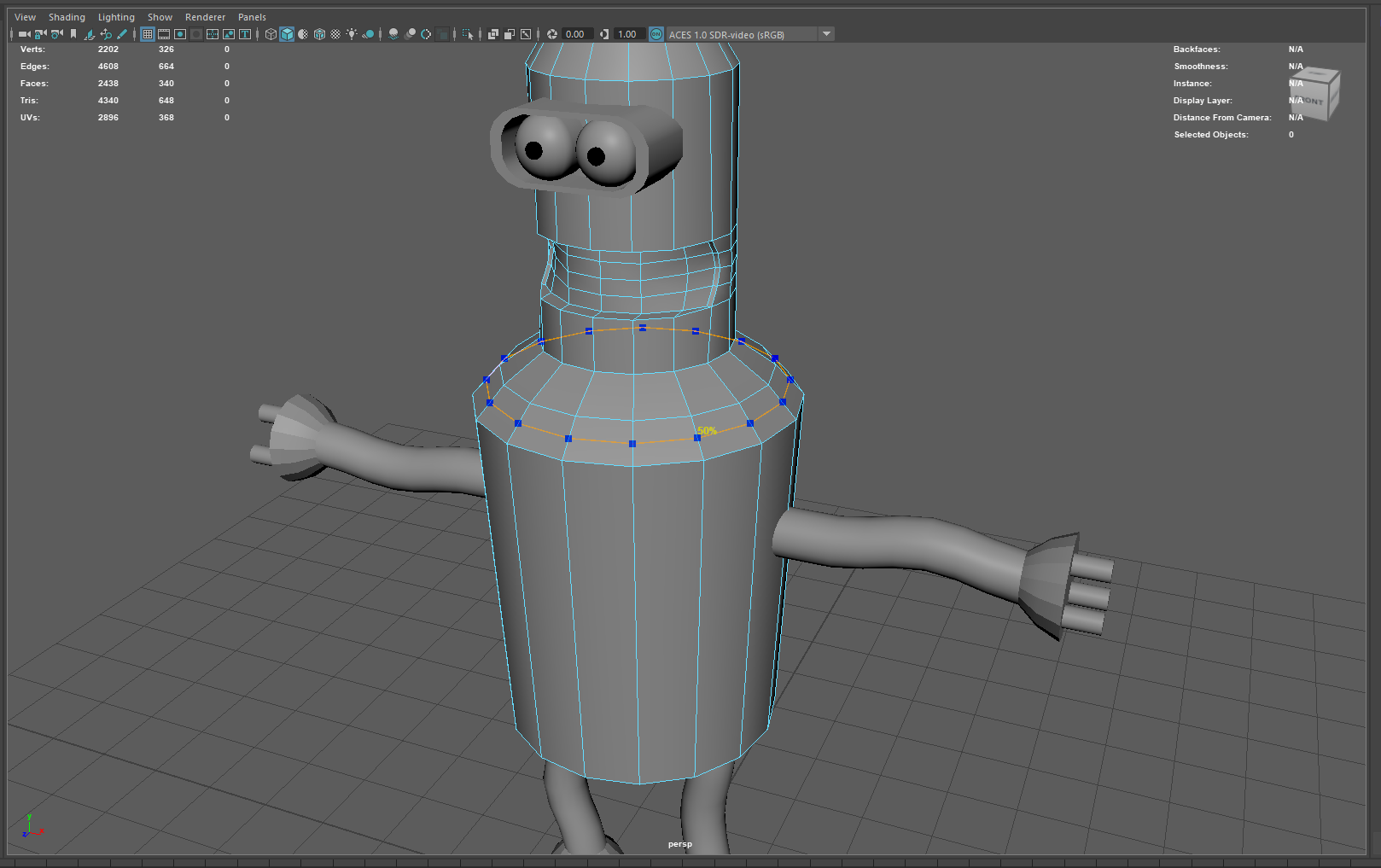Screen dimensions: 1381x868
Task: Toggle the Resolution Gate display
Action: pos(180,34)
